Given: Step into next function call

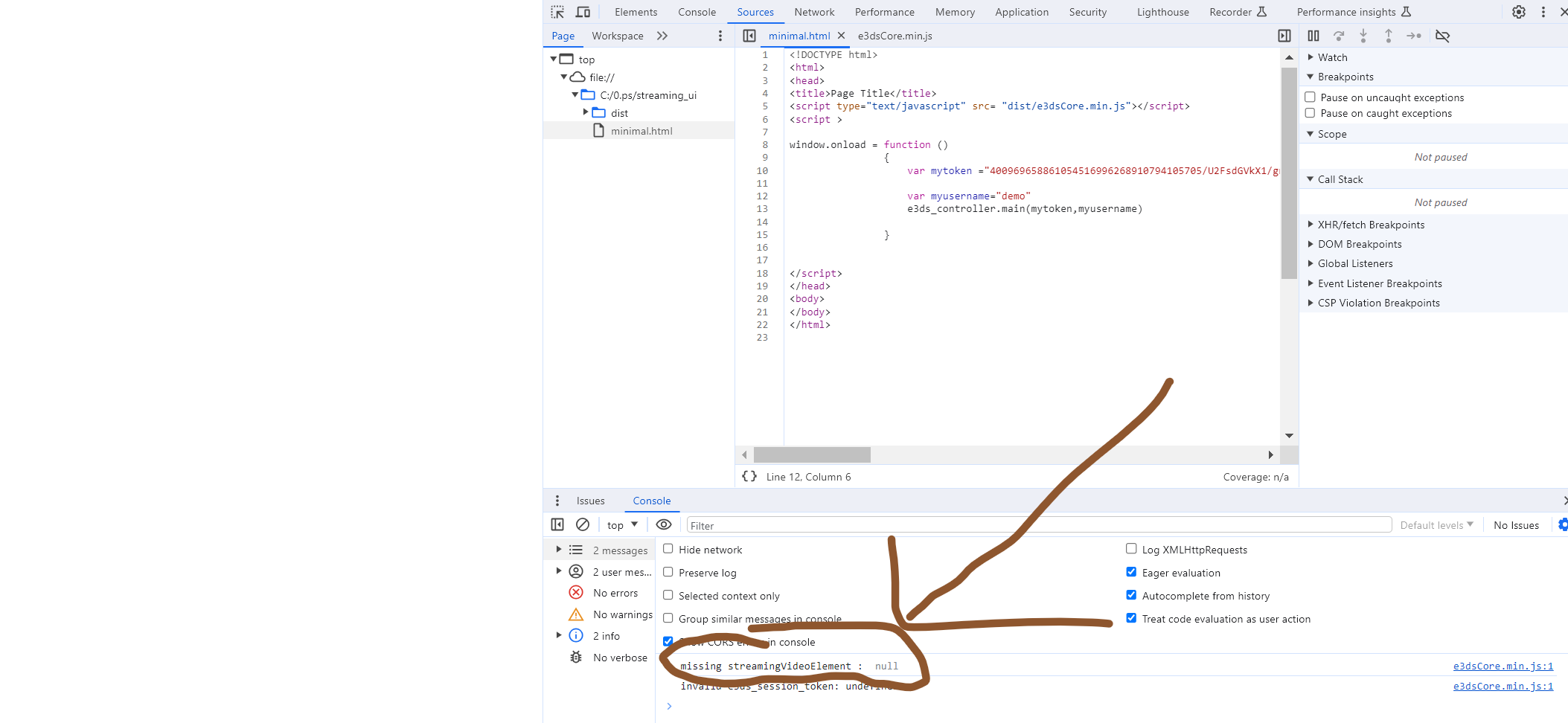Looking at the screenshot, I should tap(1363, 36).
